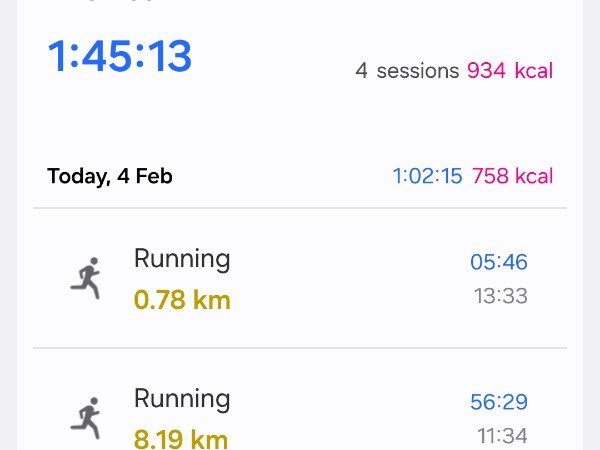
Task: Tap the runner icon beside 8.19 km
Action: 87,418
